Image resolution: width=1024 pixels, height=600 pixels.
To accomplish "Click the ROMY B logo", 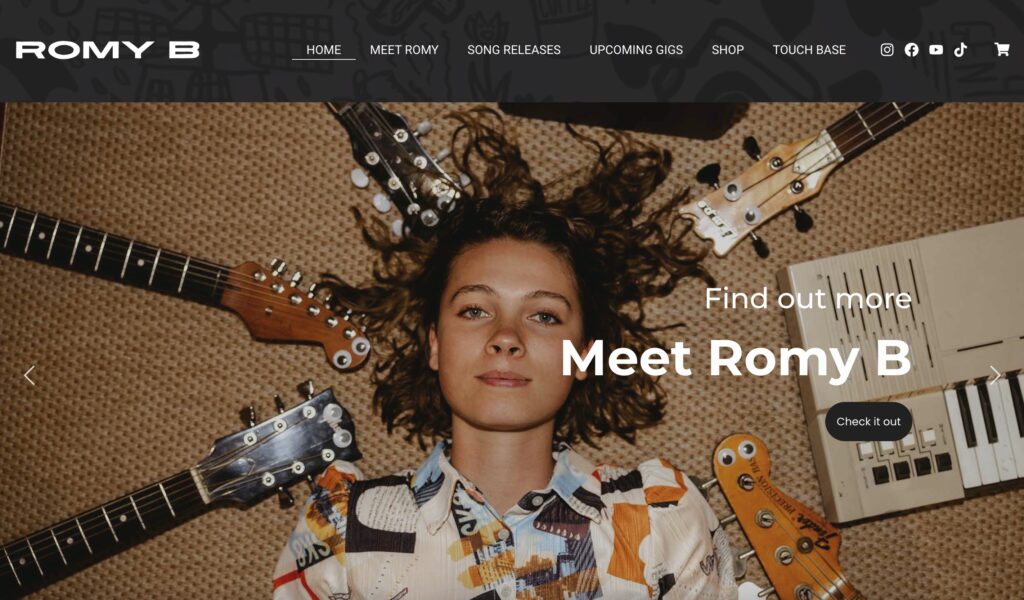I will (108, 50).
